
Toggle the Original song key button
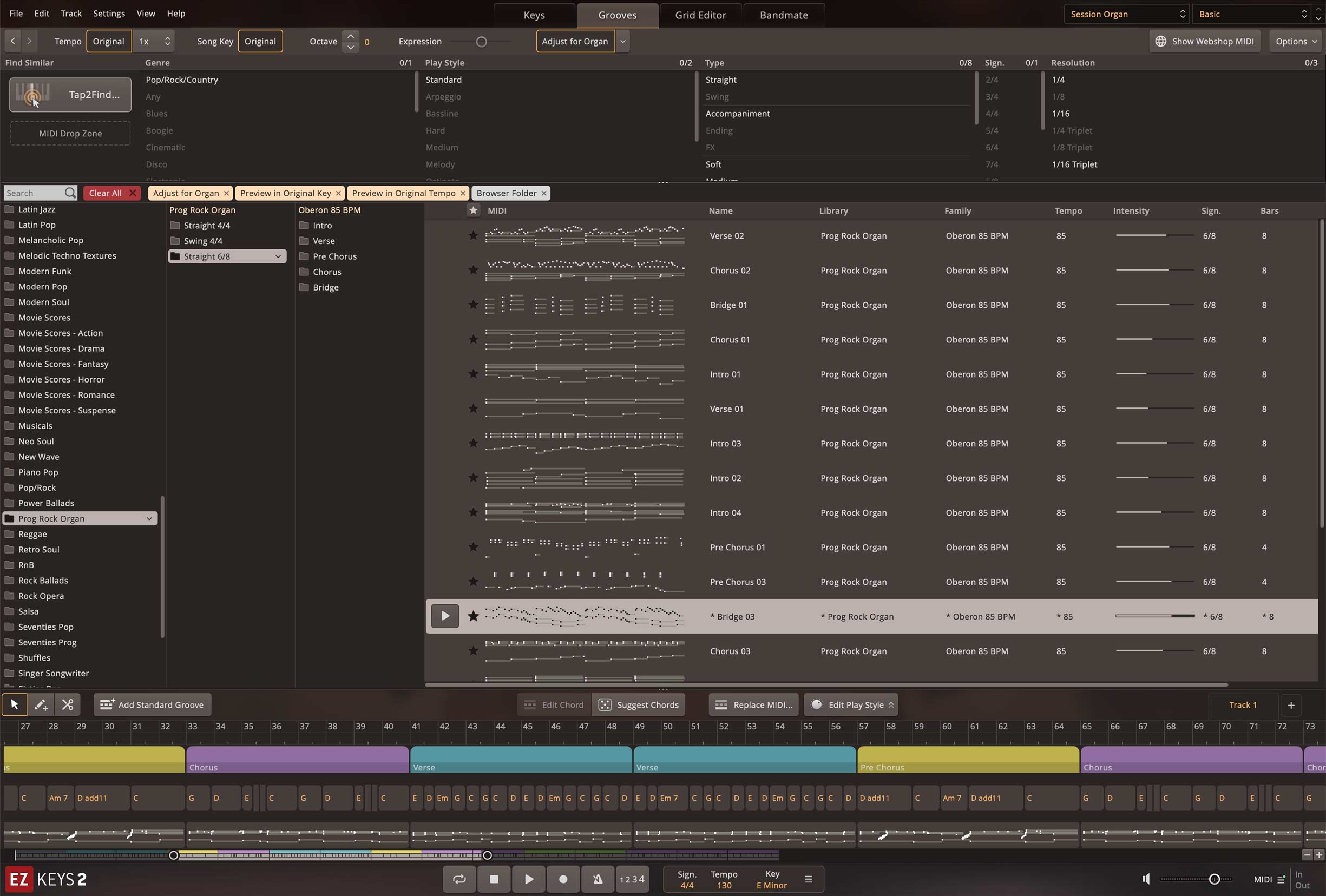click(260, 41)
